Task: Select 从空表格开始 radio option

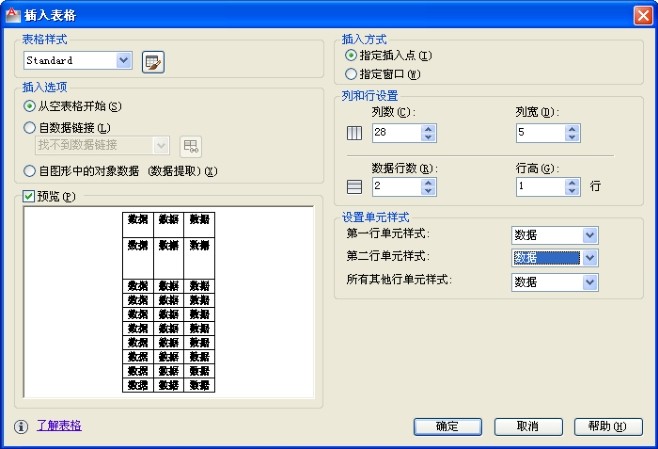Action: [30, 107]
